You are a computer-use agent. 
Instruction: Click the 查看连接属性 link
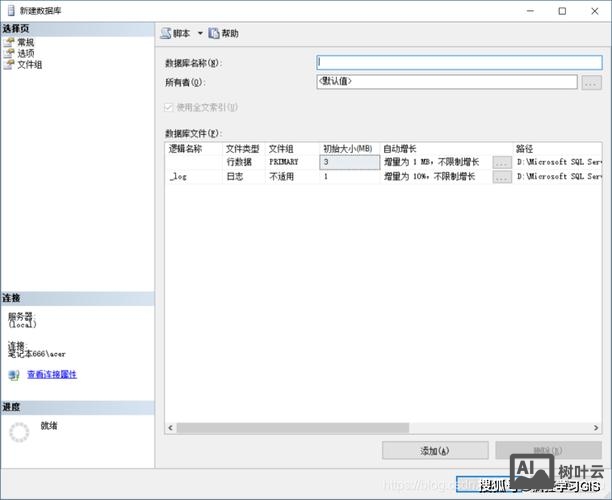point(51,375)
